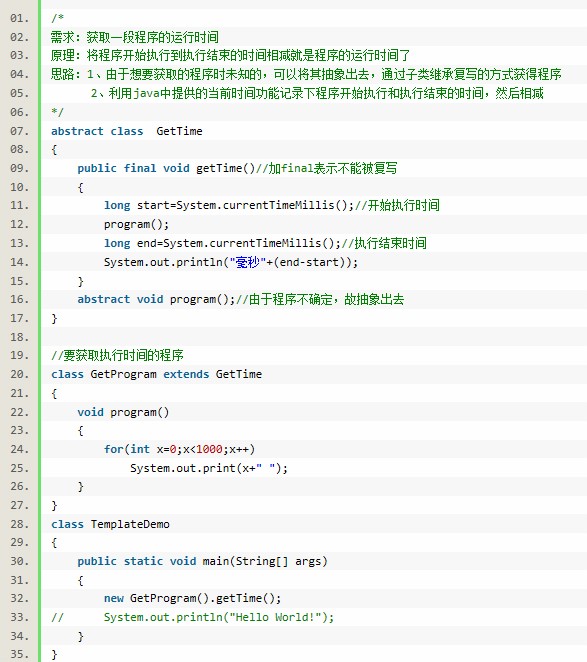Click 'main(String[] args)' method signature
Image resolution: width=587 pixels, height=662 pixels.
[x=265, y=561]
